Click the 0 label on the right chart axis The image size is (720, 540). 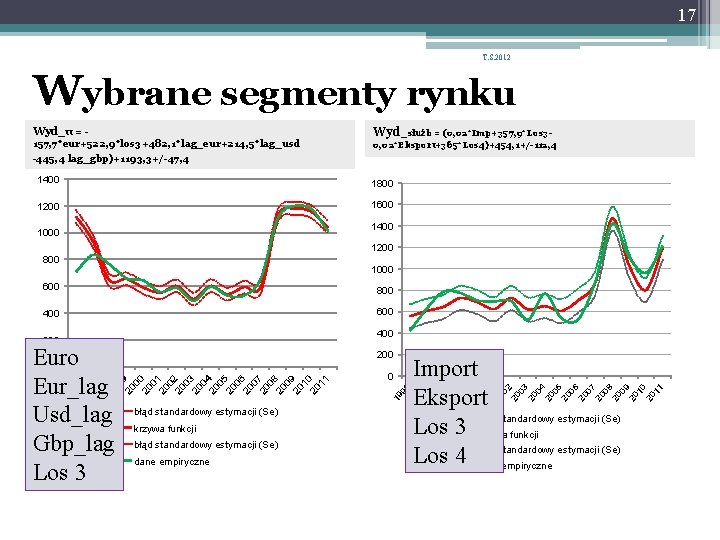[390, 377]
